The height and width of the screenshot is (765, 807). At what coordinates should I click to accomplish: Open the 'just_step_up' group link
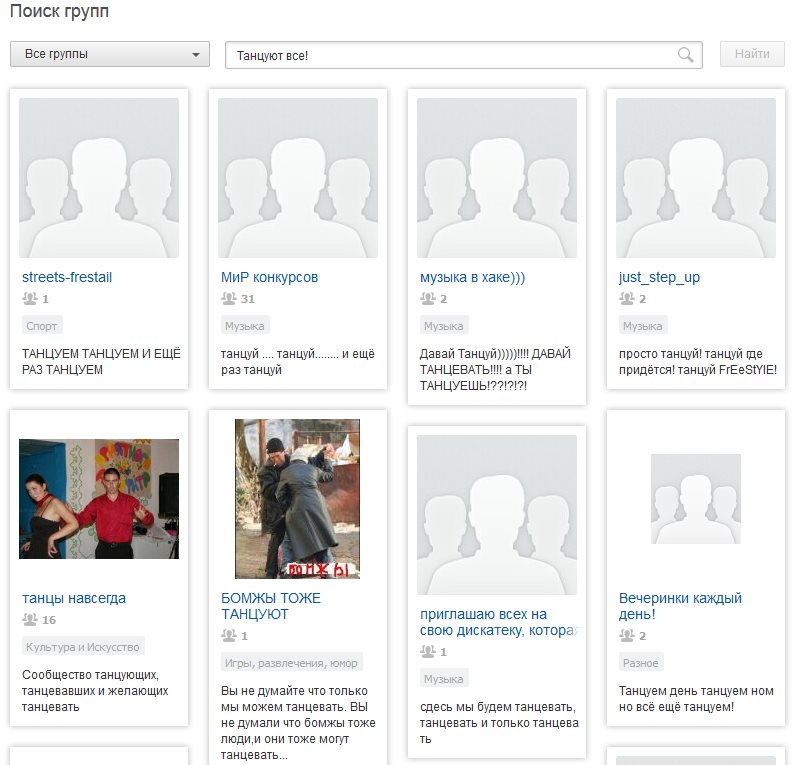660,277
